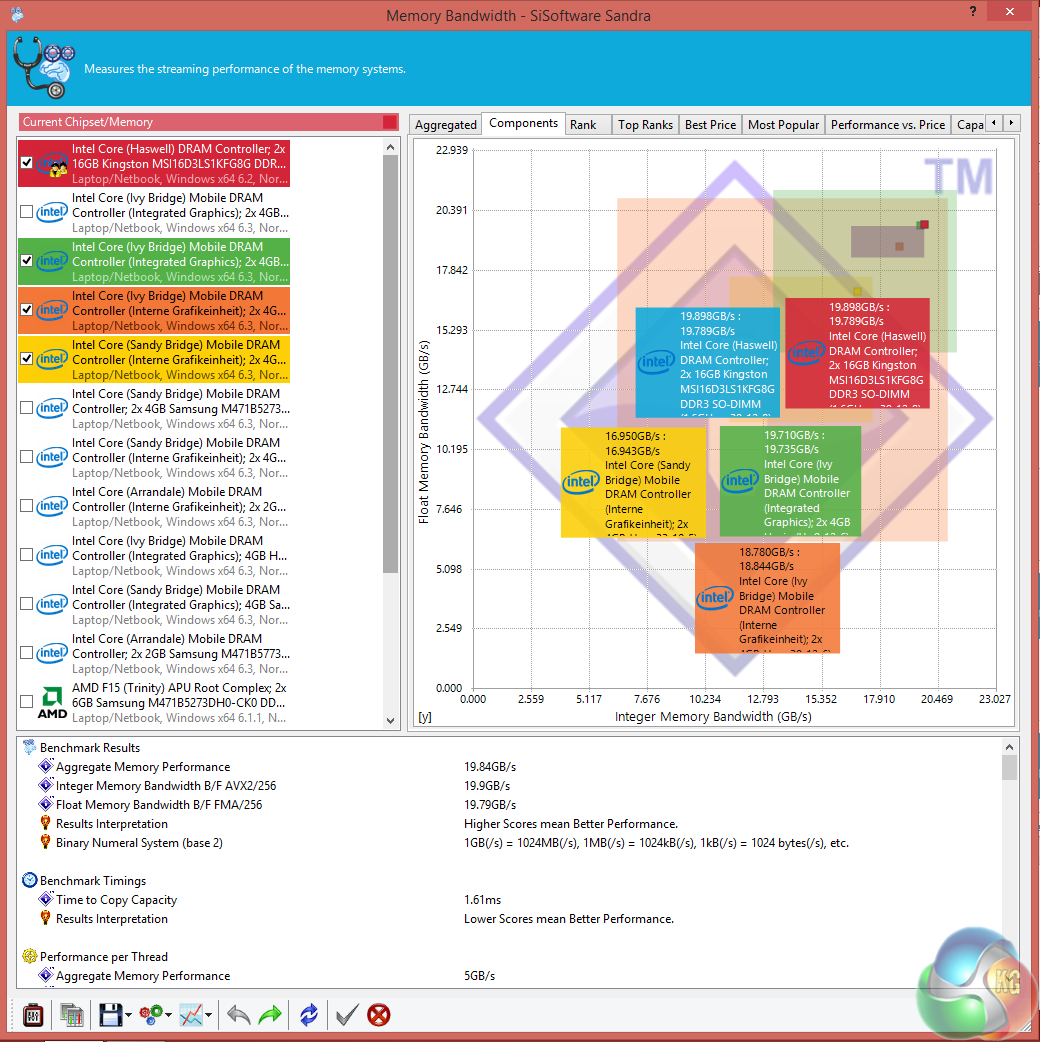Click the pin icon beside Binary Numeral System
Viewport: 1040px width, 1042px height.
click(x=45, y=842)
